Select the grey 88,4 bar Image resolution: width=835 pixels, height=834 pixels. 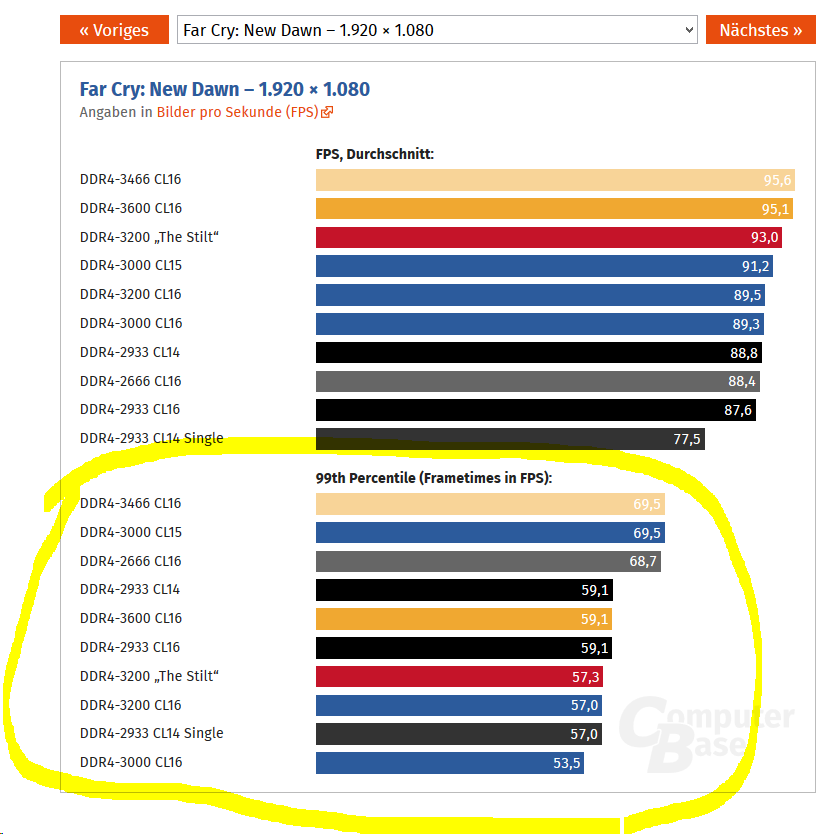coord(537,381)
